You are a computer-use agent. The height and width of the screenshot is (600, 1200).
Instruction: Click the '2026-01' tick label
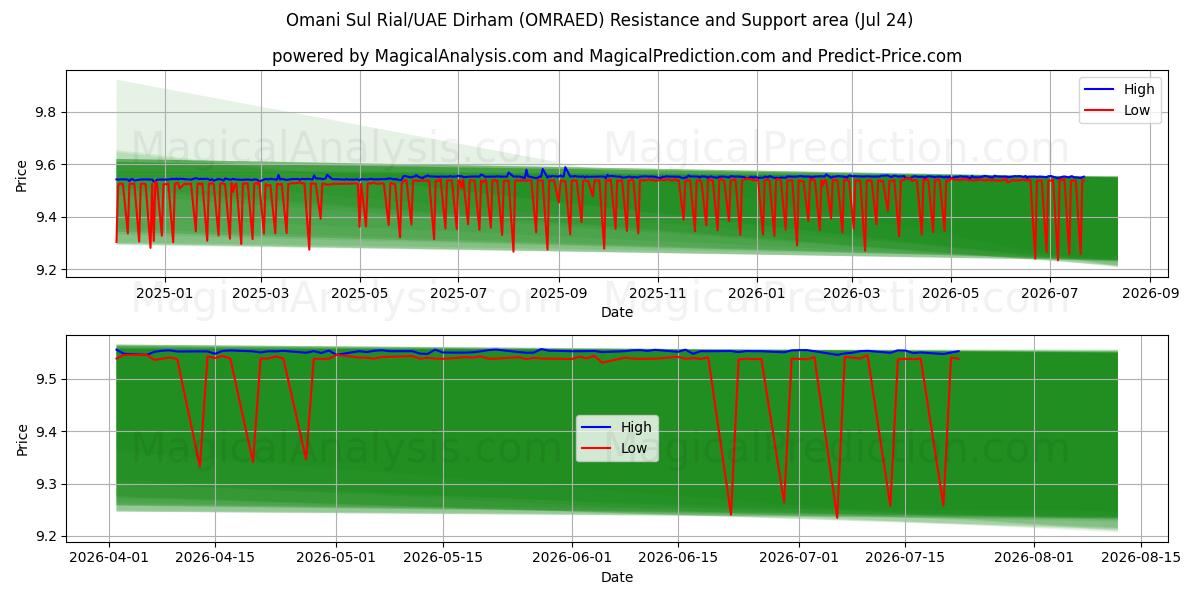(756, 293)
